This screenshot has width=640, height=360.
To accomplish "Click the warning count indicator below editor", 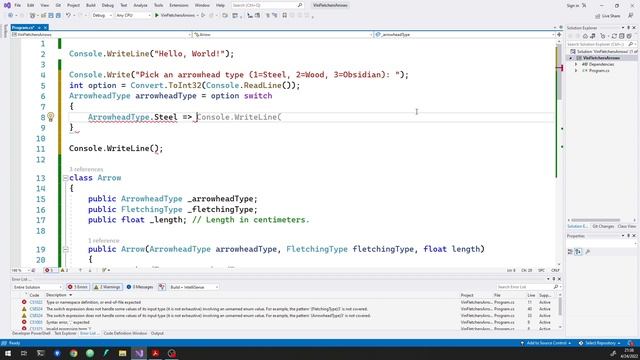I will [x=64, y=270].
